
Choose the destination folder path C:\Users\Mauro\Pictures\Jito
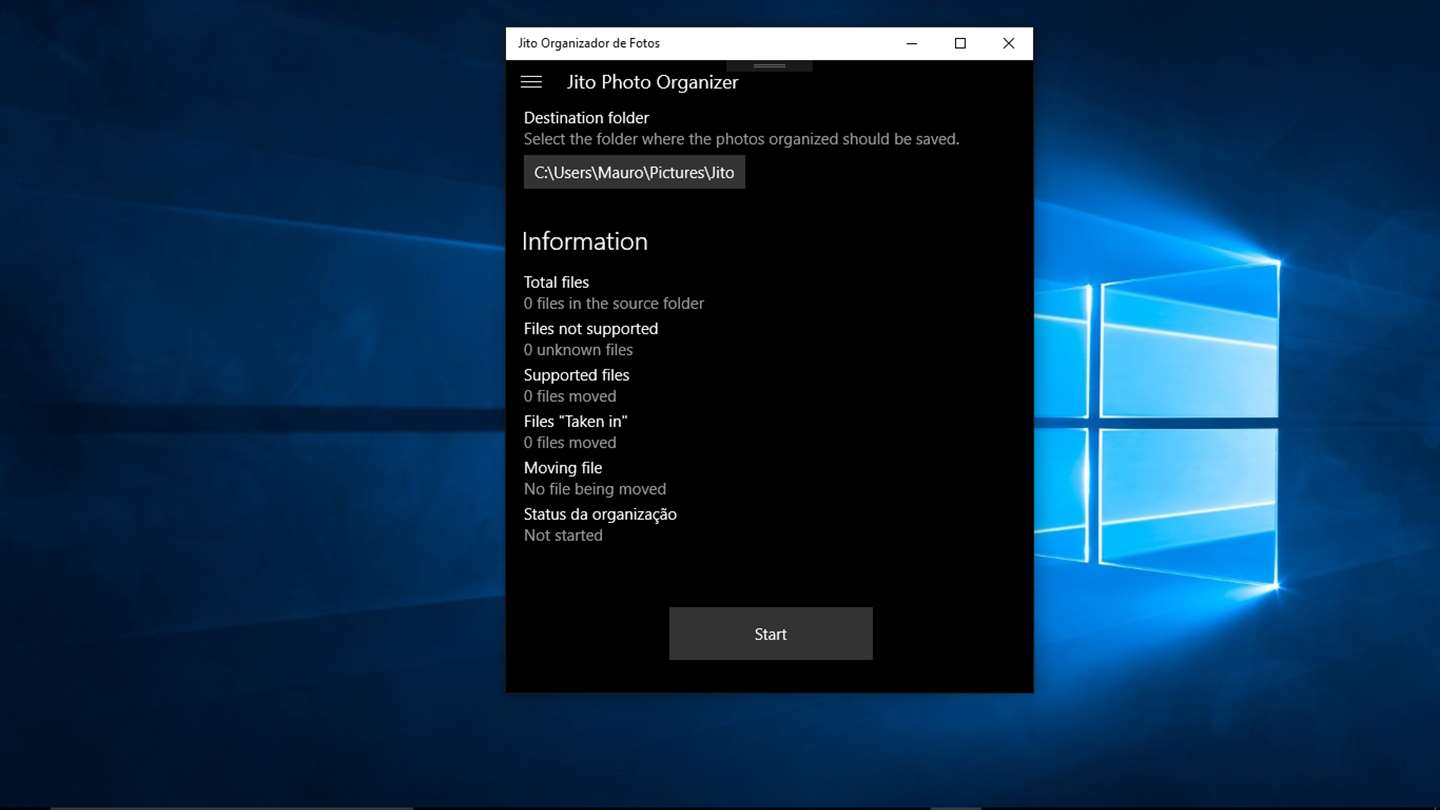tap(634, 172)
